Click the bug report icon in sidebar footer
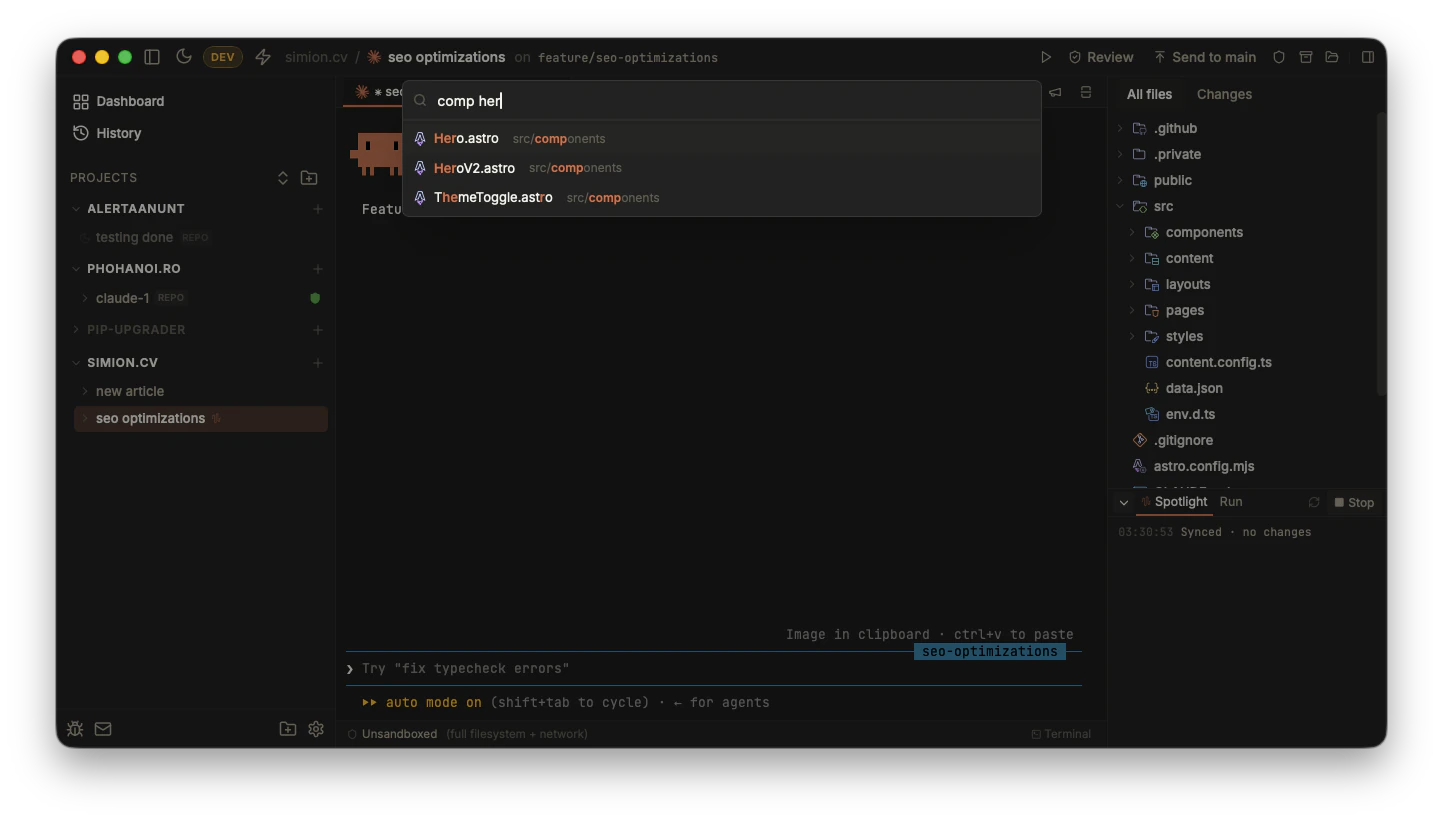The width and height of the screenshot is (1443, 822). 75,729
